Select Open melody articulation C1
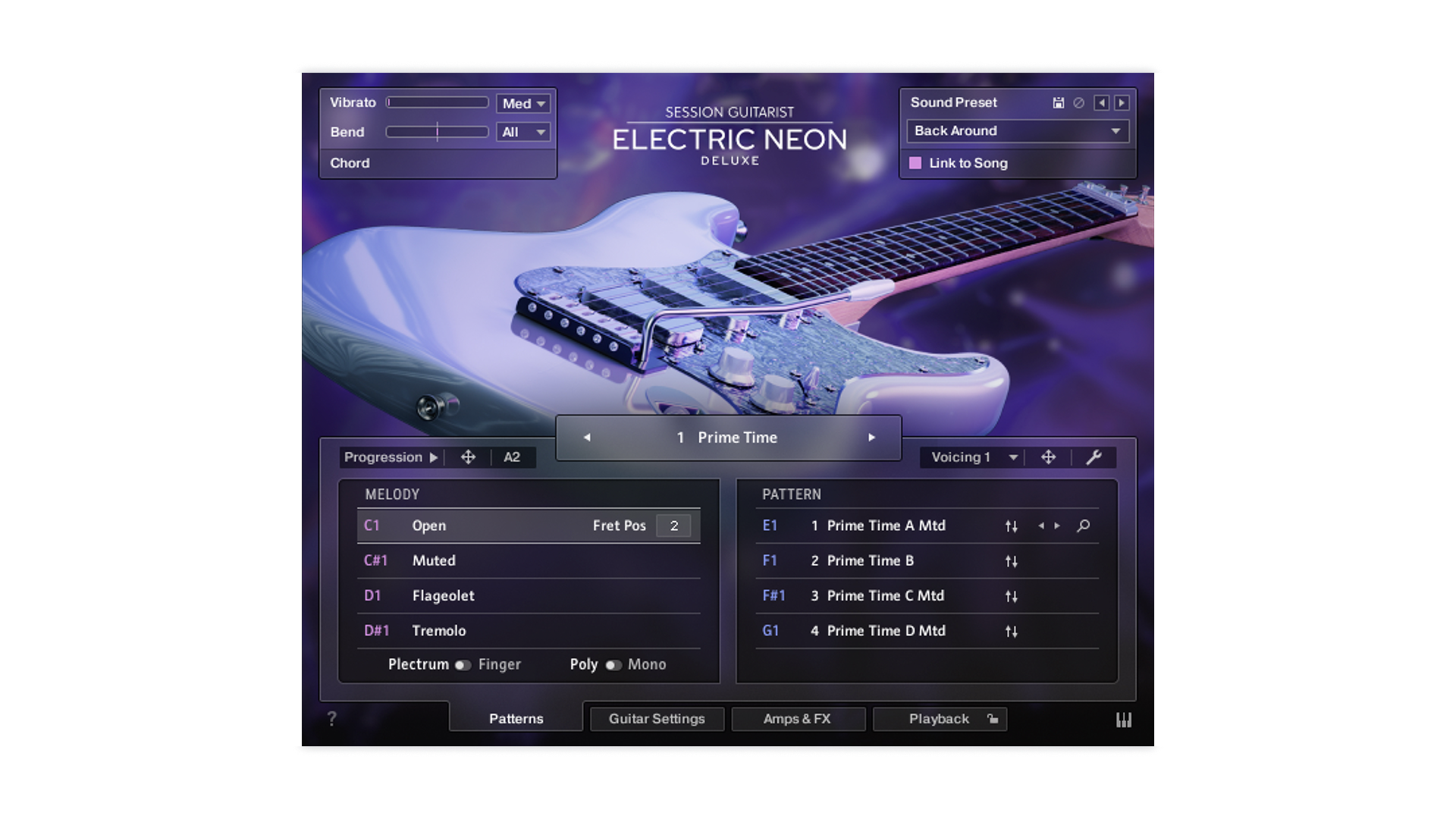The height and width of the screenshot is (819, 1456). tap(529, 526)
